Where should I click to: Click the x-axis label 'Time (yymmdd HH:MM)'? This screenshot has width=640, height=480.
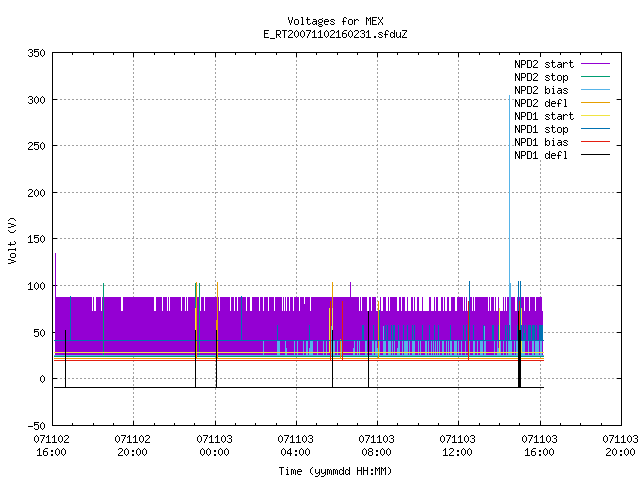[x=335, y=471]
